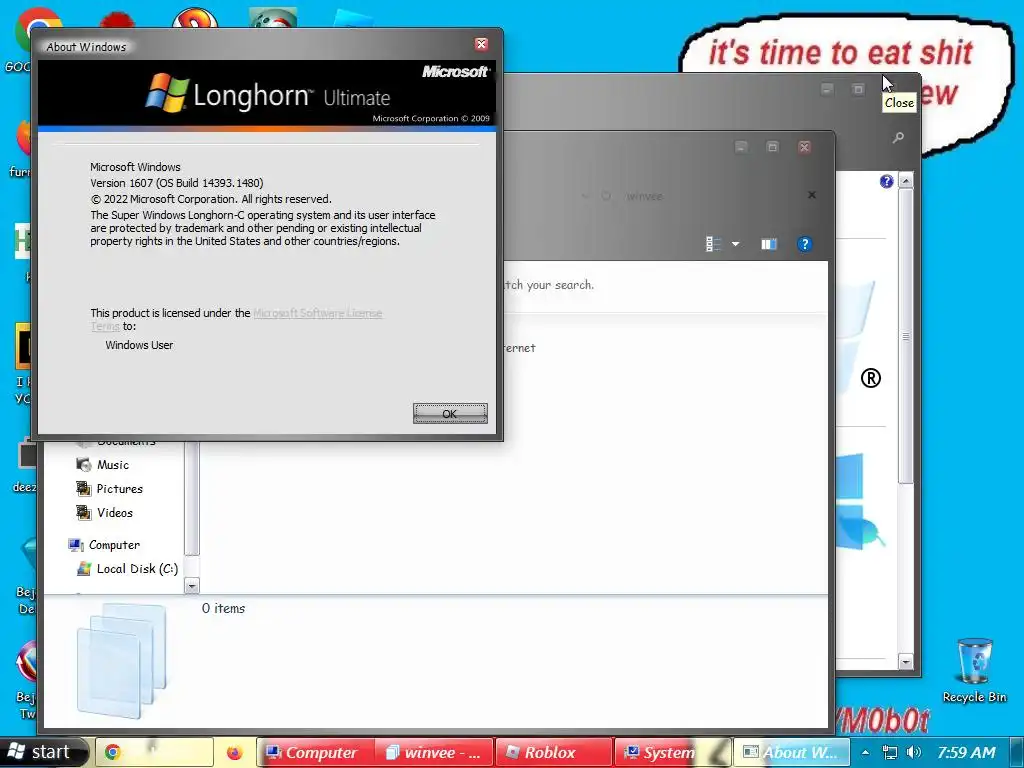Click the stacked-pages folder preview thumbnail
Screen dimensions: 1024x768
[121, 660]
